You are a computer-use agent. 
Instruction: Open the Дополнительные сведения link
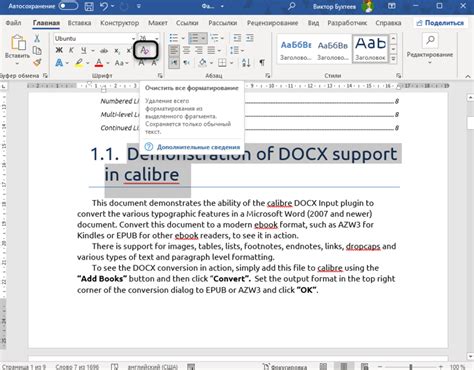(x=198, y=147)
